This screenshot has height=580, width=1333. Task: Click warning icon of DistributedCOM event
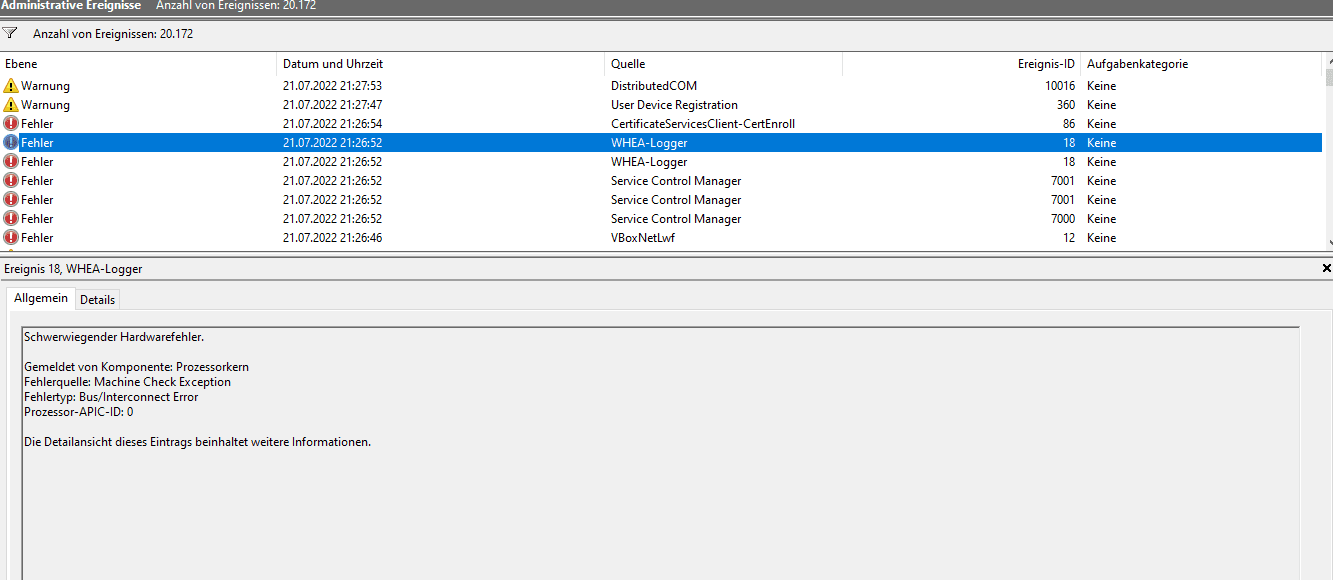click(11, 86)
